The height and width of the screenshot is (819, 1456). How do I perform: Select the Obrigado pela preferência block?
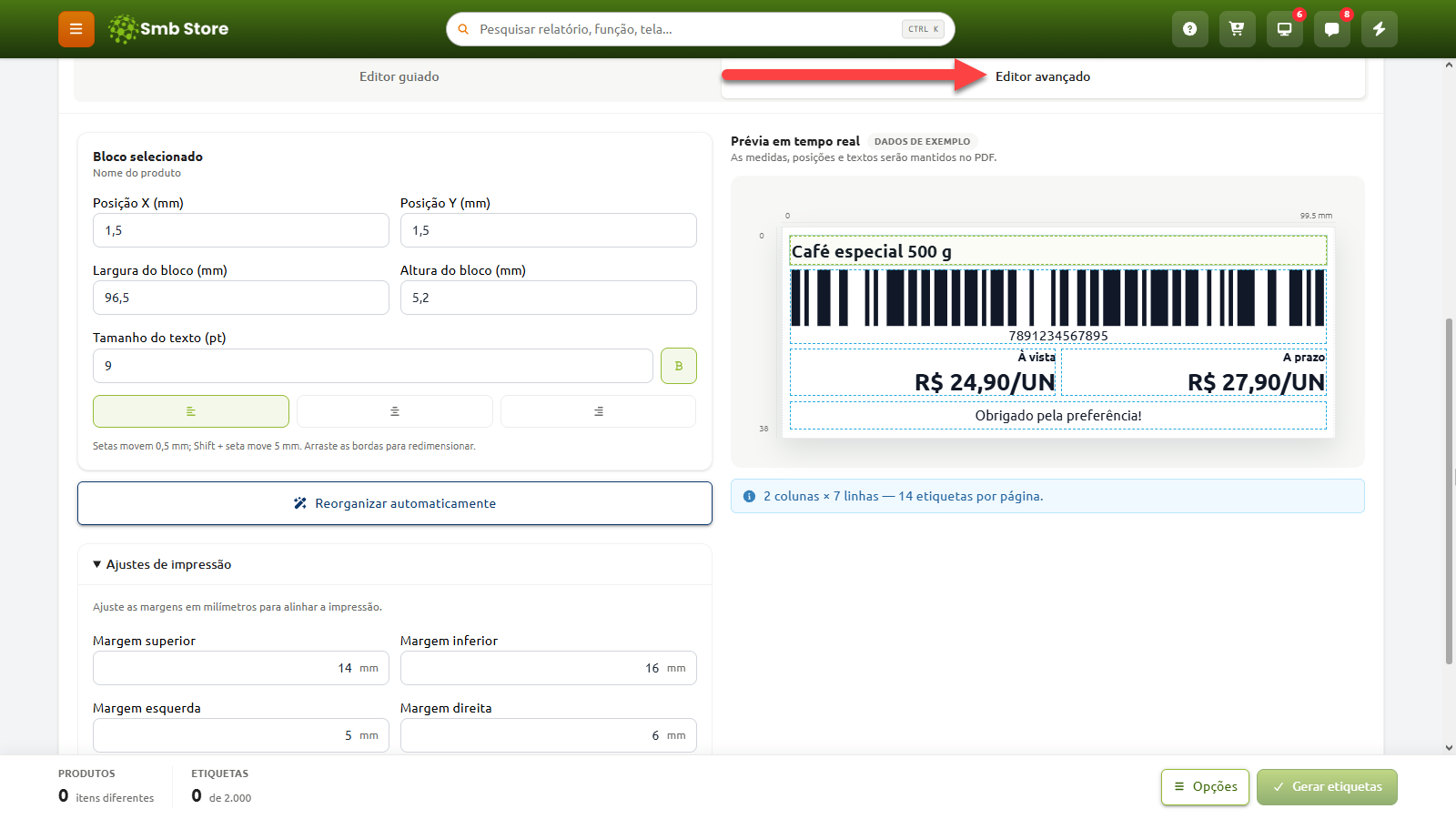click(1058, 416)
